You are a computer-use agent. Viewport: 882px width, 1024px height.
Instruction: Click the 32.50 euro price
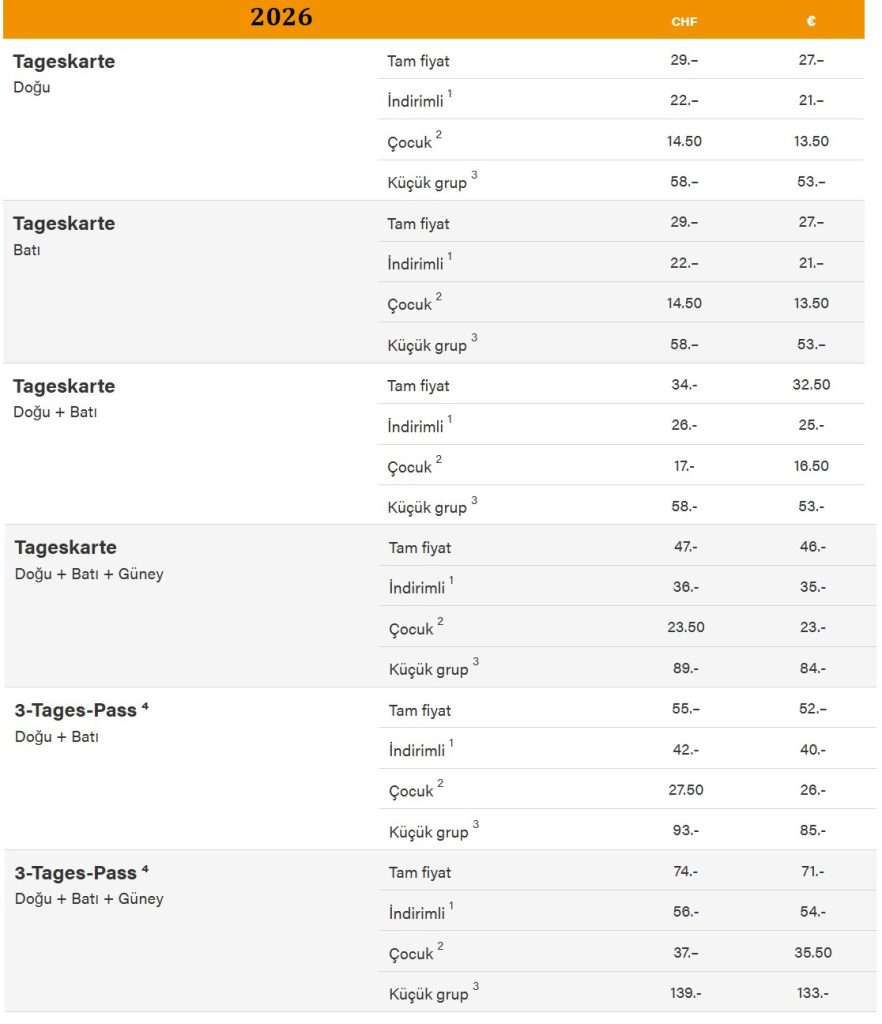click(x=811, y=384)
